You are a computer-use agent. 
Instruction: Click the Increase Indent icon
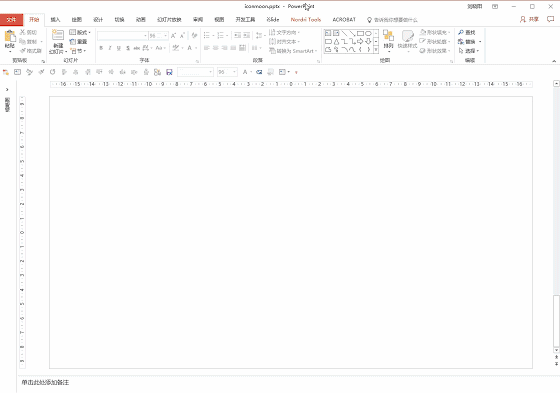click(x=246, y=35)
